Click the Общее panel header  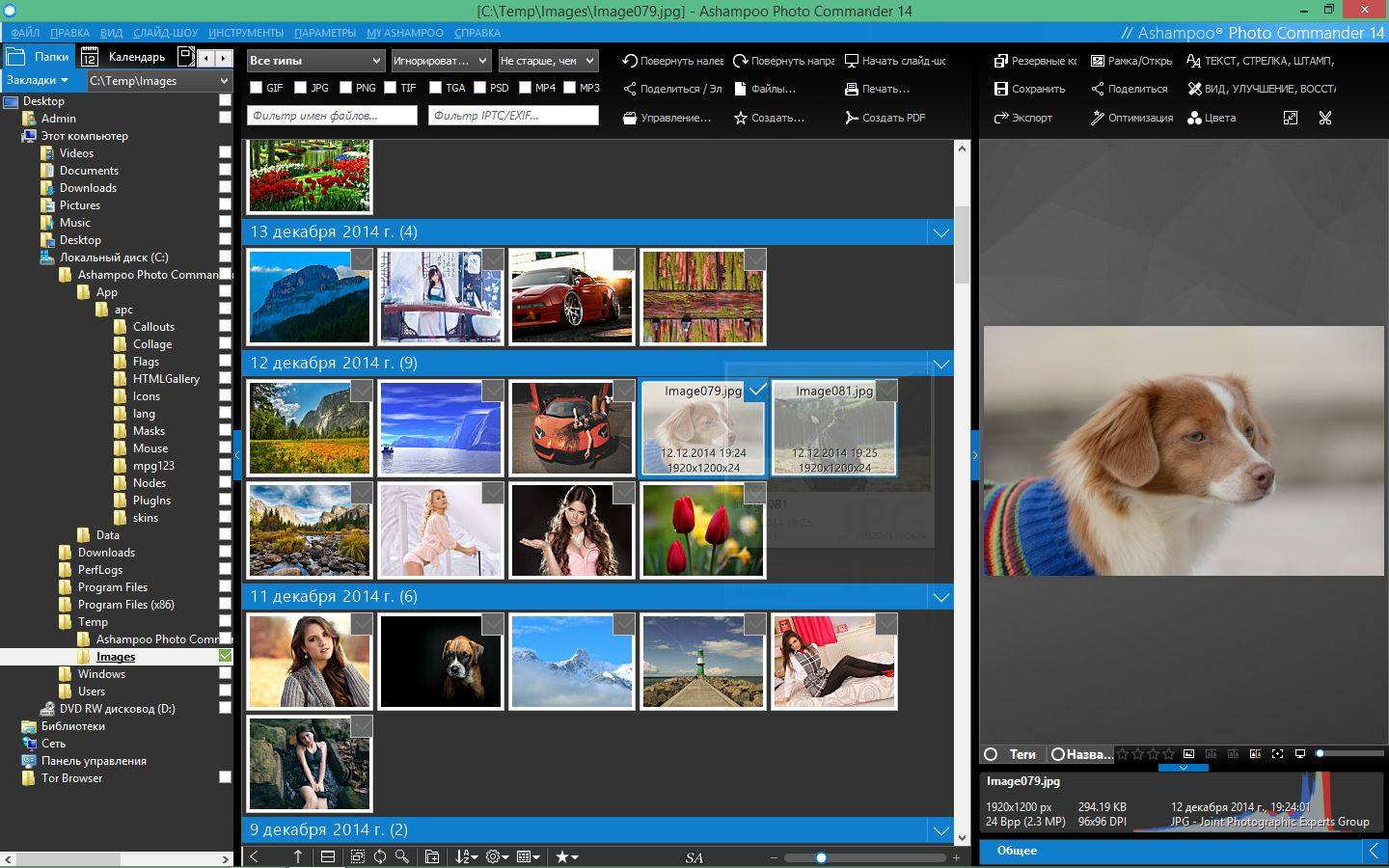(1170, 851)
